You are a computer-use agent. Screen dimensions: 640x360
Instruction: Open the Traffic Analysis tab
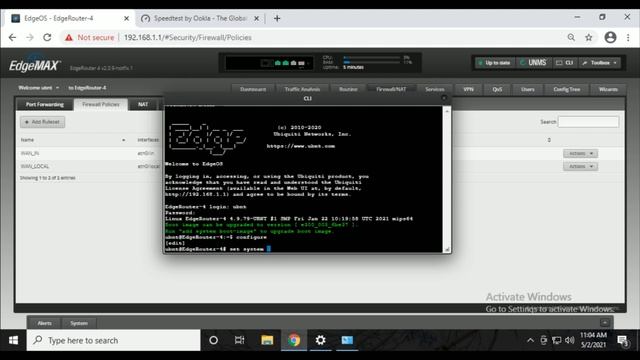[302, 89]
